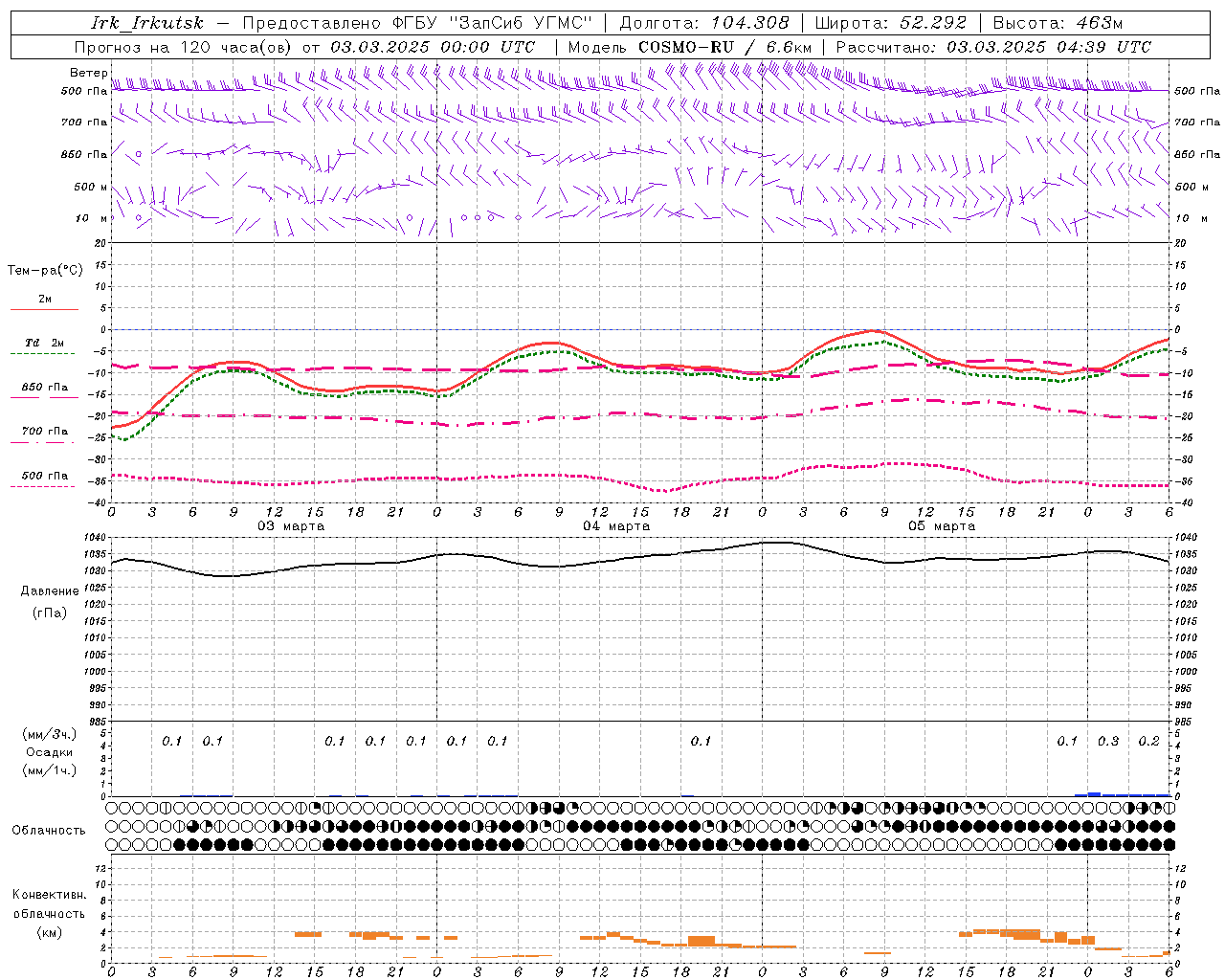Click the 10 м wind level label on left

pos(92,218)
